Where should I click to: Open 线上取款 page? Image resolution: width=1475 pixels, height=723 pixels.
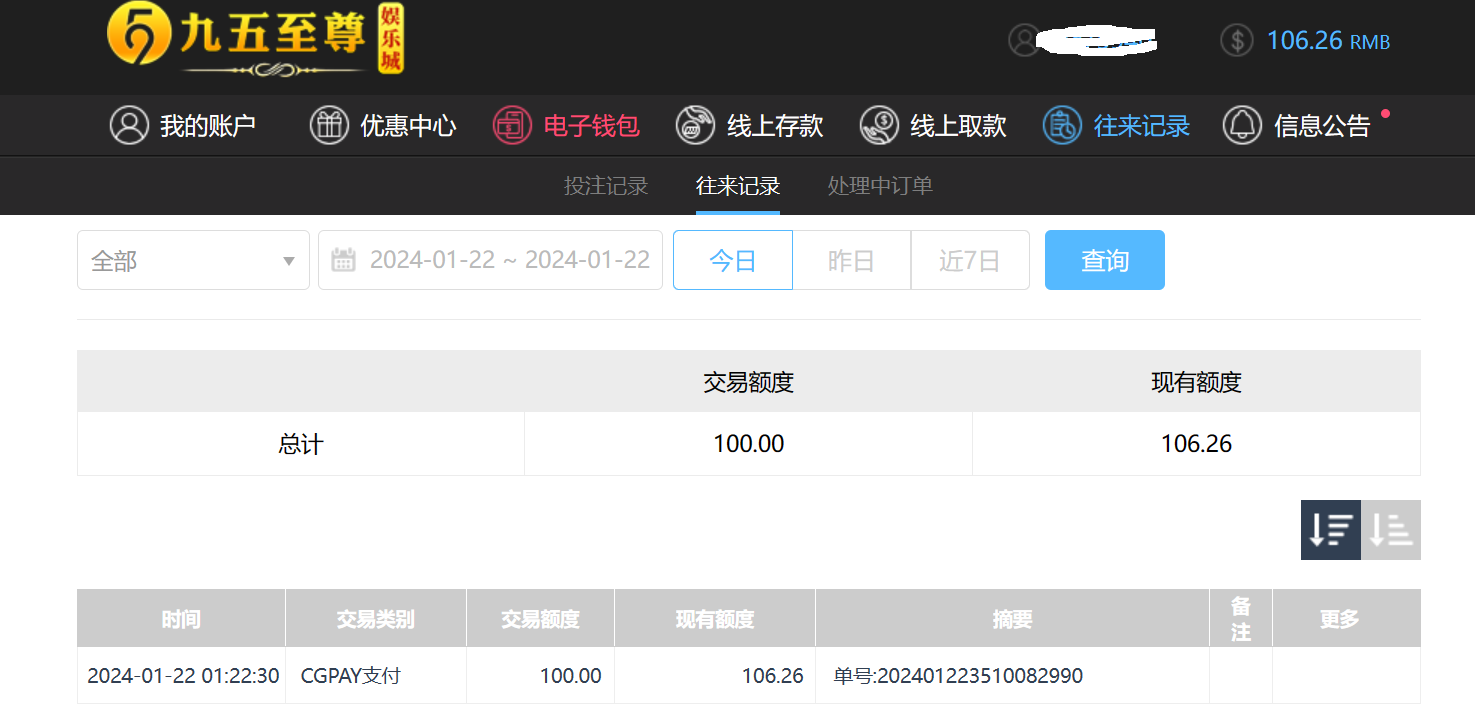pyautogui.click(x=933, y=126)
